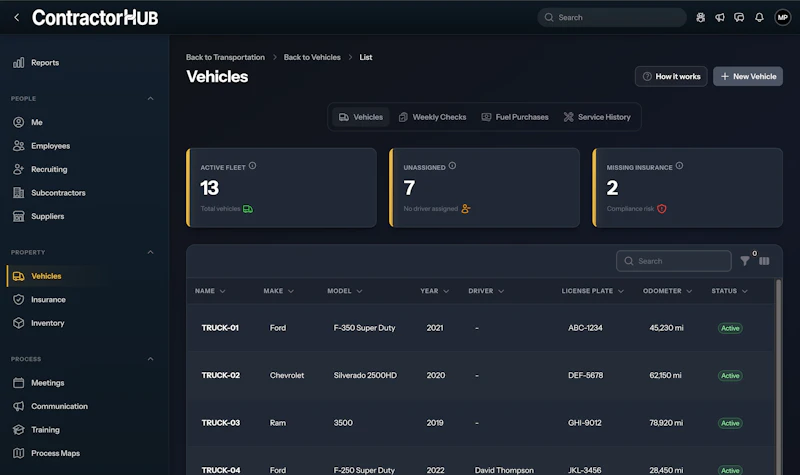Click the ContractorHUB logo
The height and width of the screenshot is (475, 800).
coord(95,18)
